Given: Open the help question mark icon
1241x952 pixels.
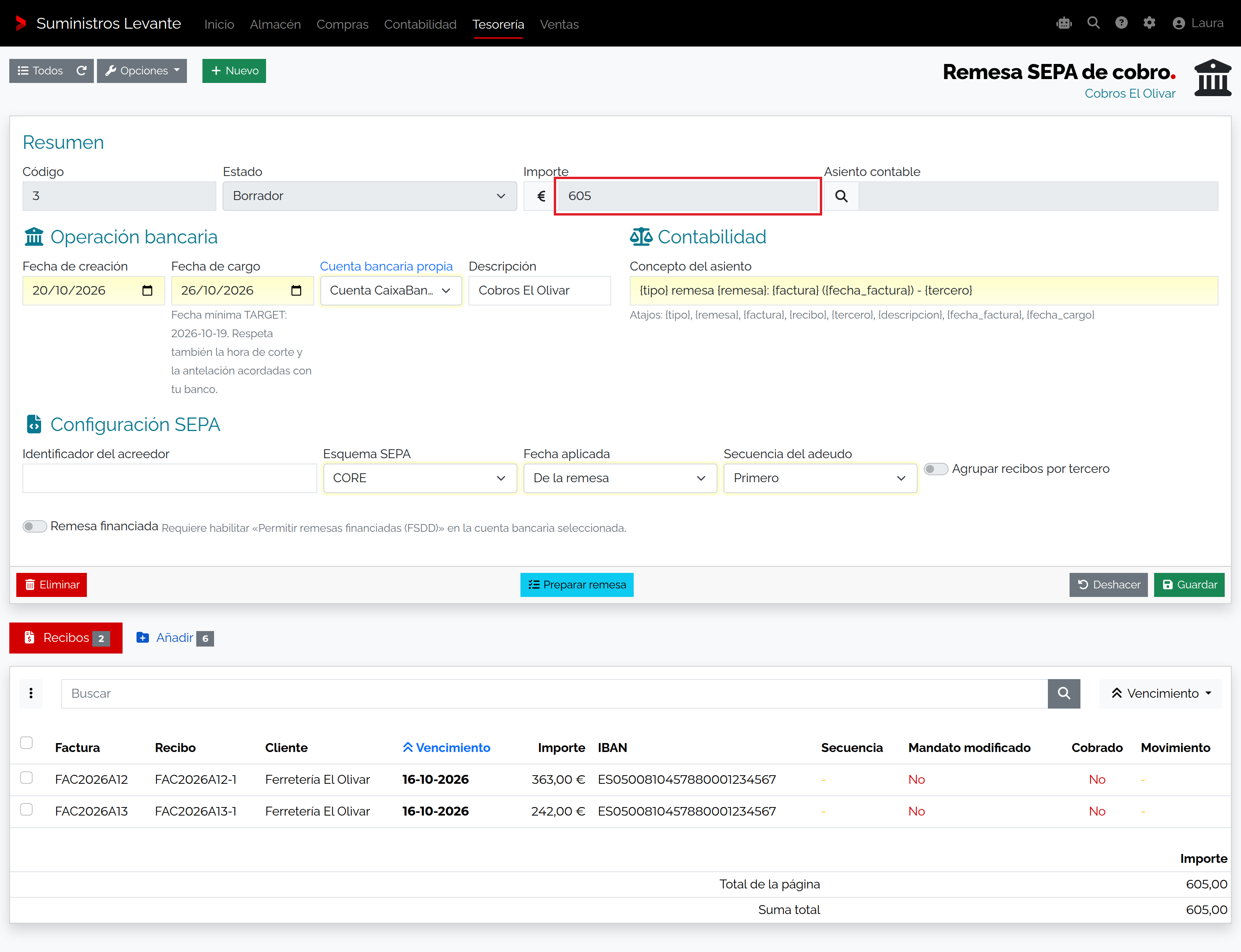Looking at the screenshot, I should coord(1121,23).
